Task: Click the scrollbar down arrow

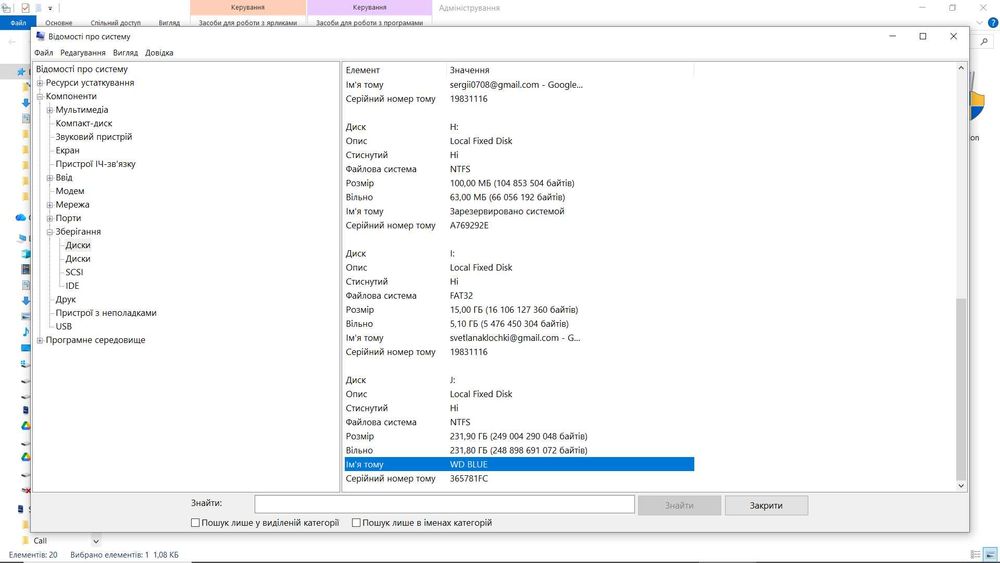Action: click(x=961, y=486)
